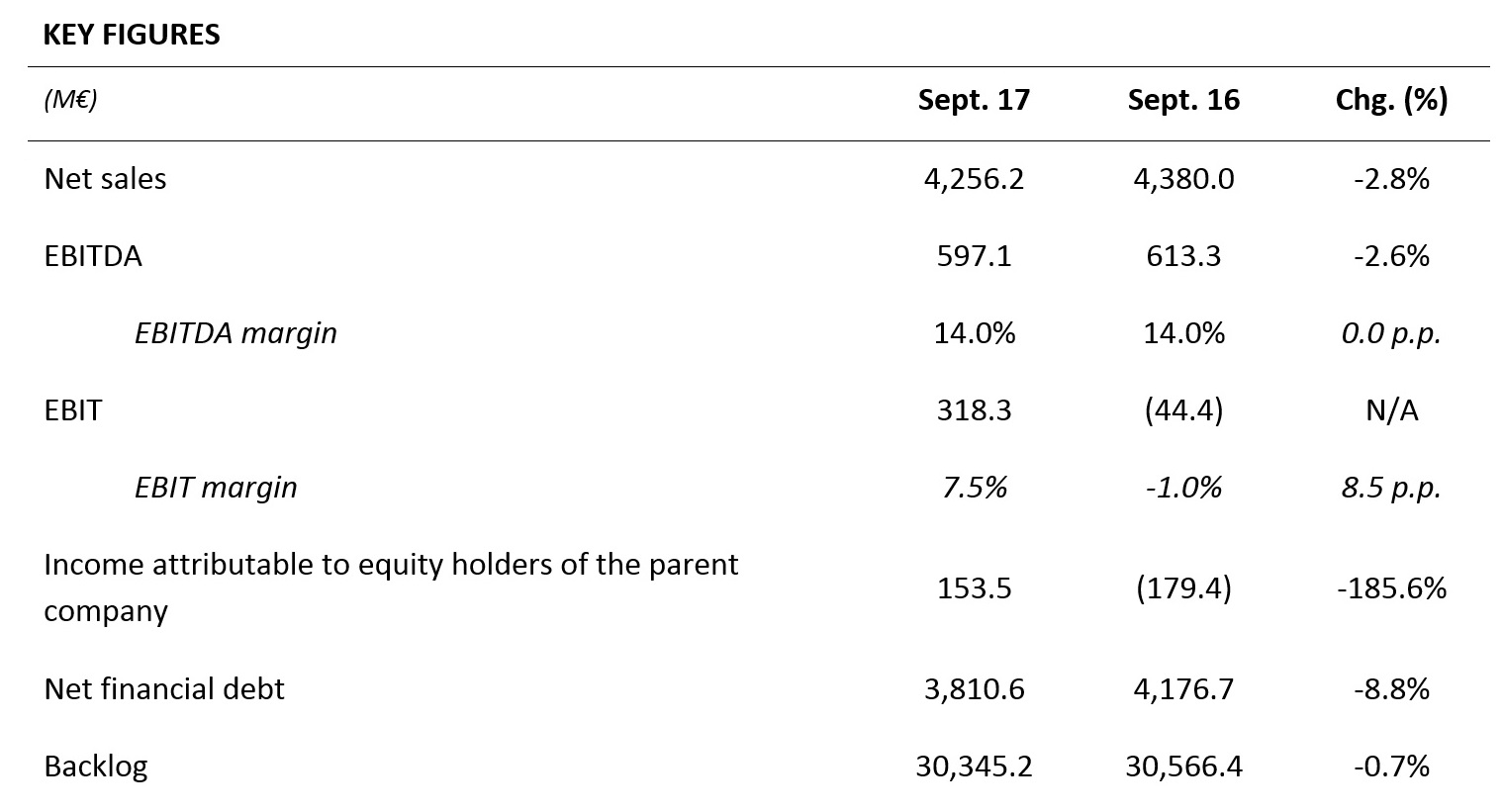Select the EBITDA value 613.3
The height and width of the screenshot is (812, 1503).
point(1183,256)
